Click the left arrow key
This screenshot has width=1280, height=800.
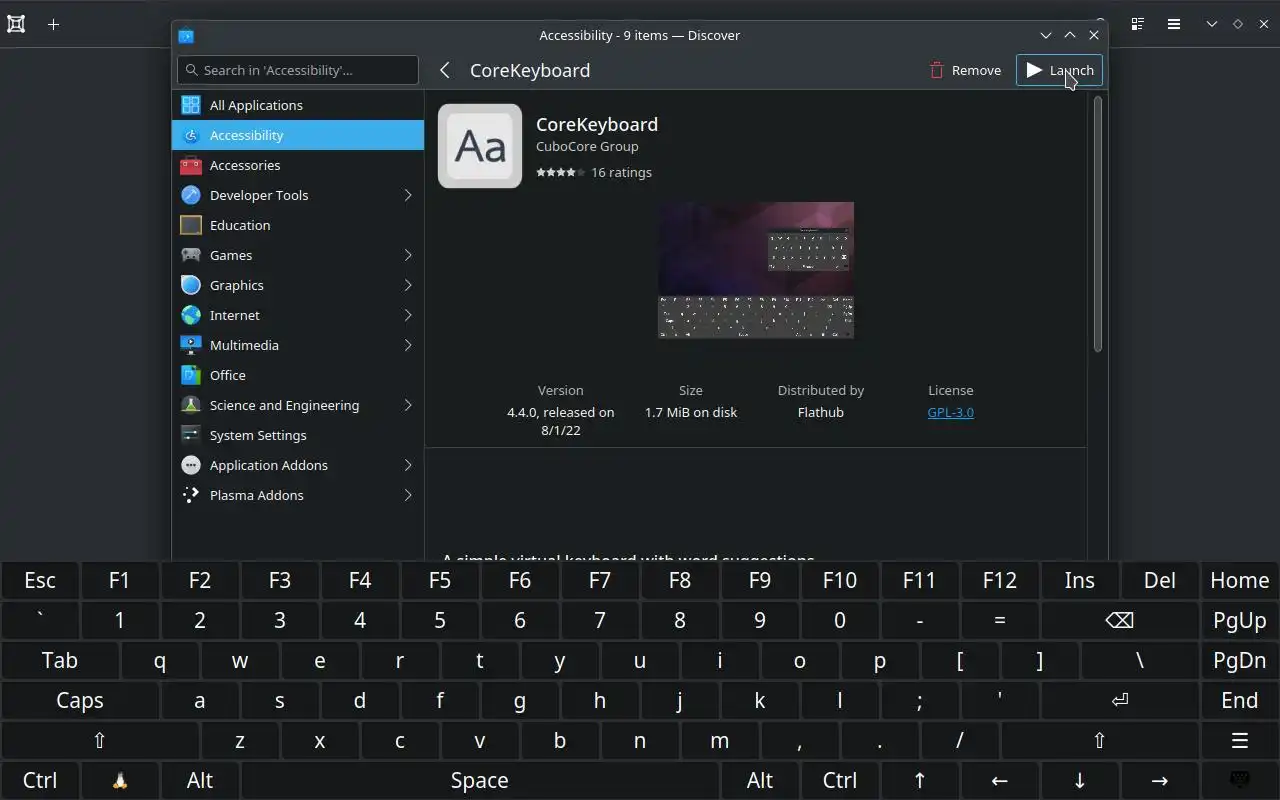pyautogui.click(x=1000, y=780)
